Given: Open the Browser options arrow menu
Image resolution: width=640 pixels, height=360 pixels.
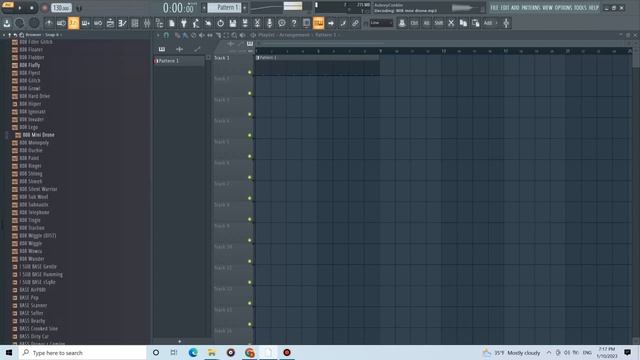Looking at the screenshot, I should point(4,35).
